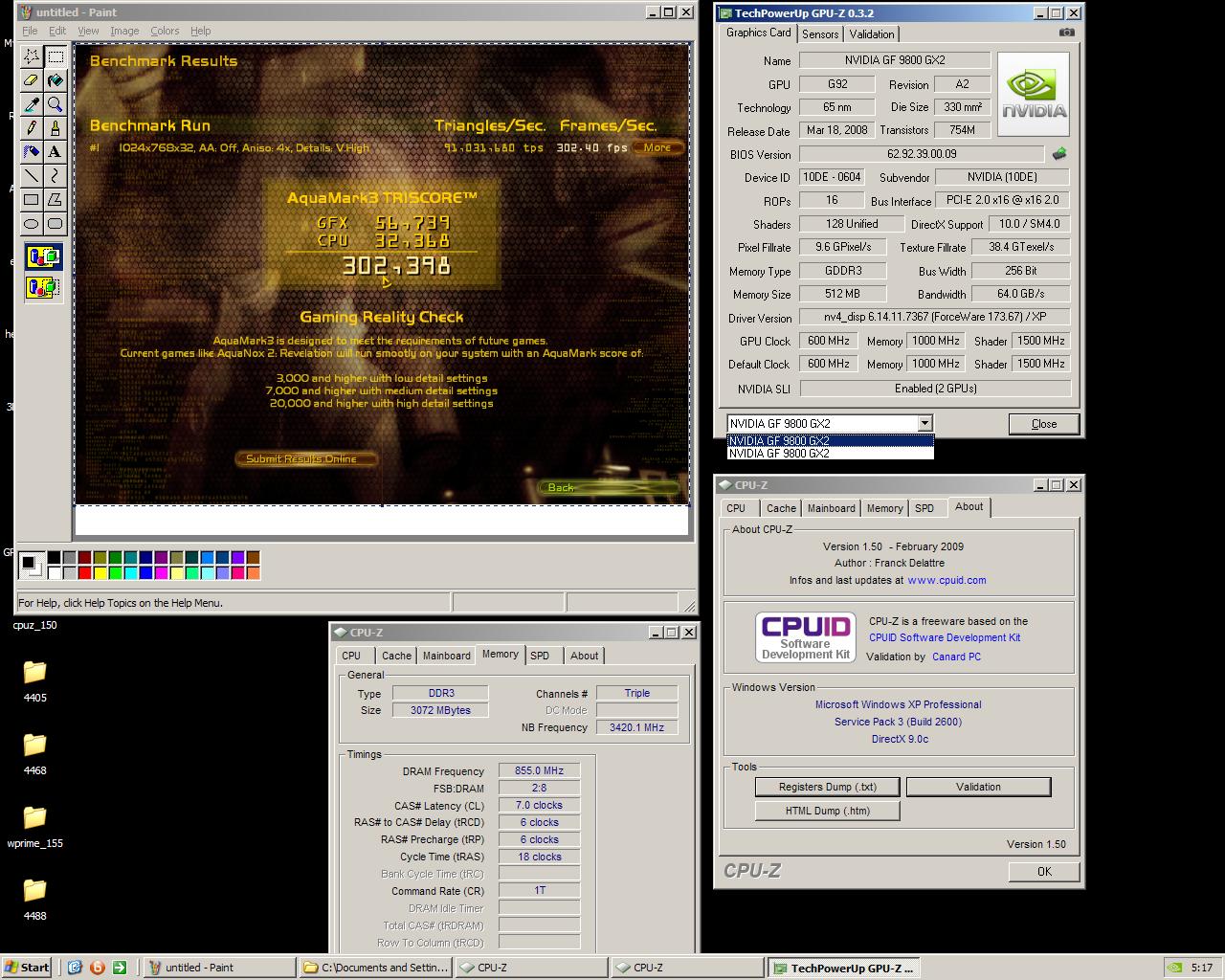Click the BIOS Version 62.92.39.00.09 field

point(922,154)
